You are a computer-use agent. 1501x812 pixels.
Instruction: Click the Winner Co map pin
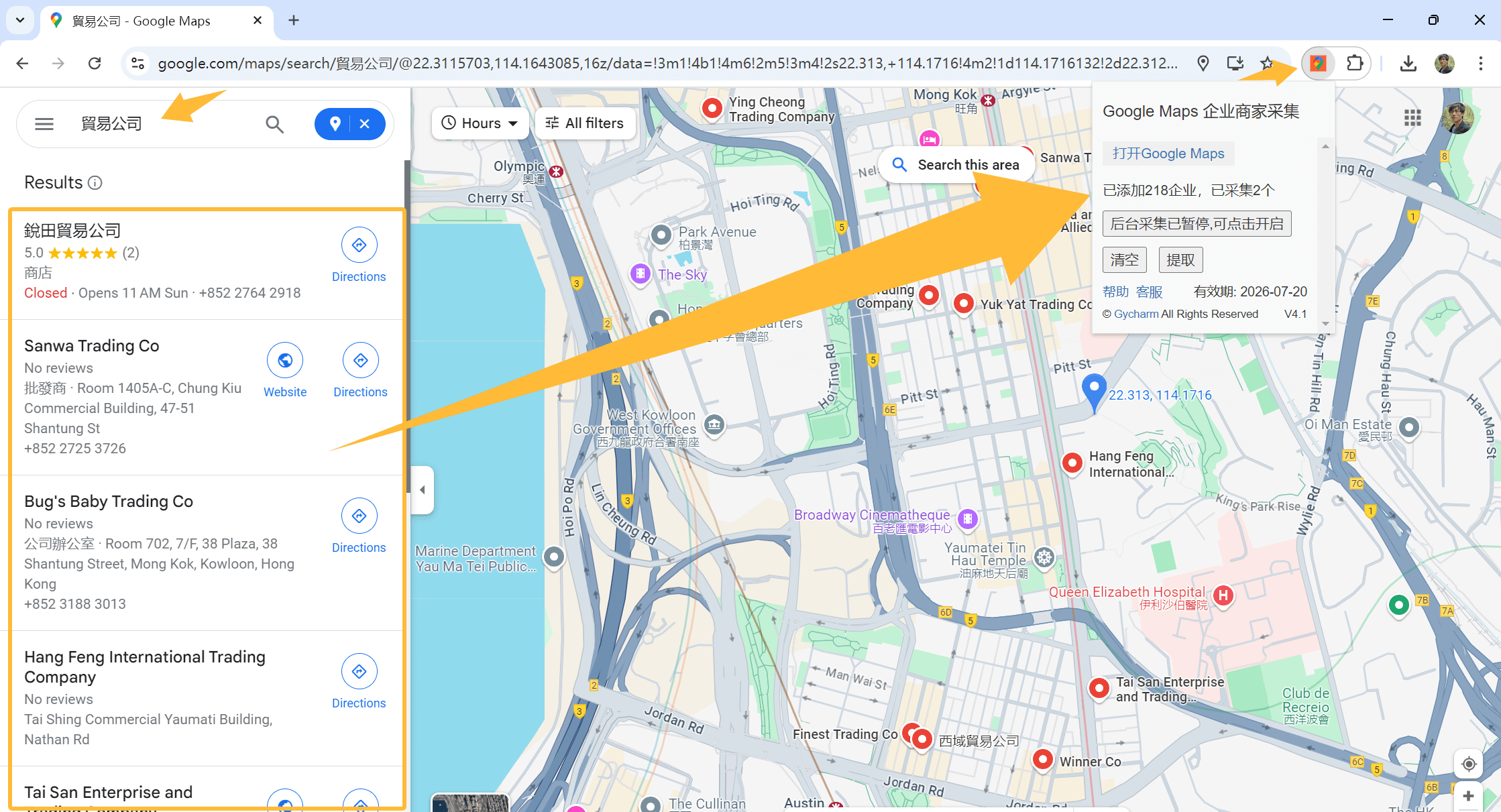pyautogui.click(x=1043, y=760)
